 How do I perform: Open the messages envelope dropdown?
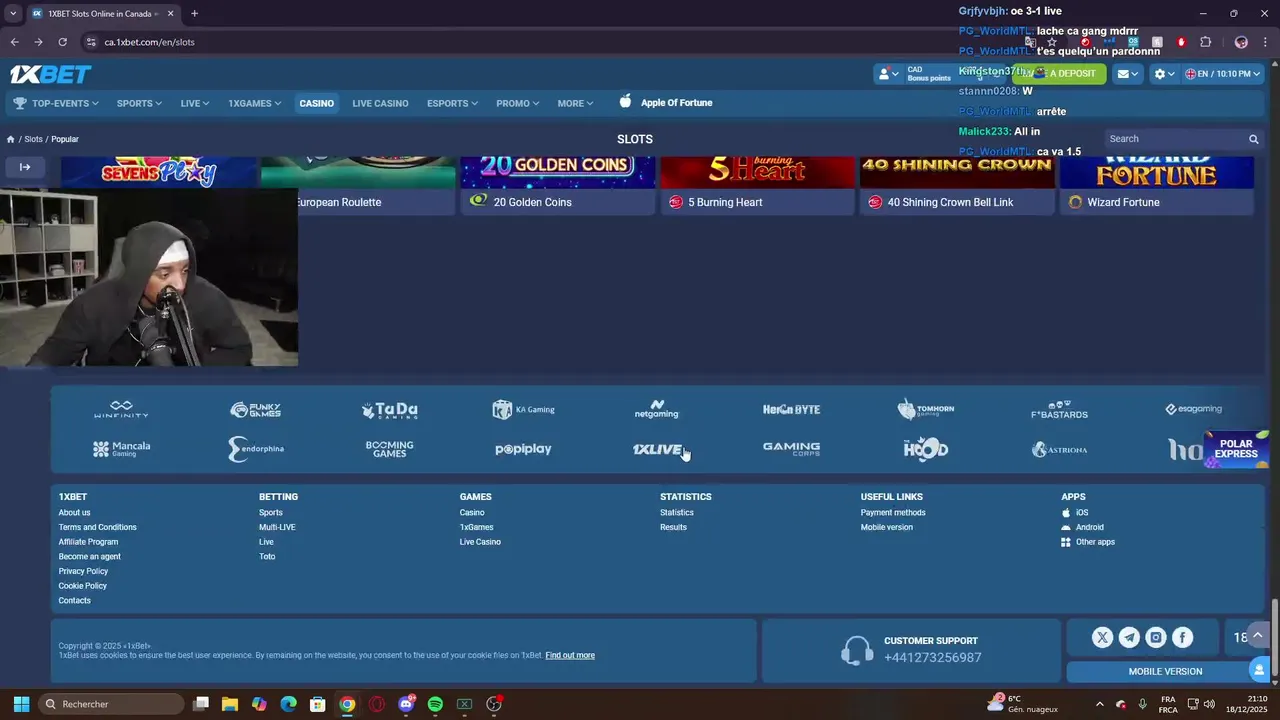1128,74
